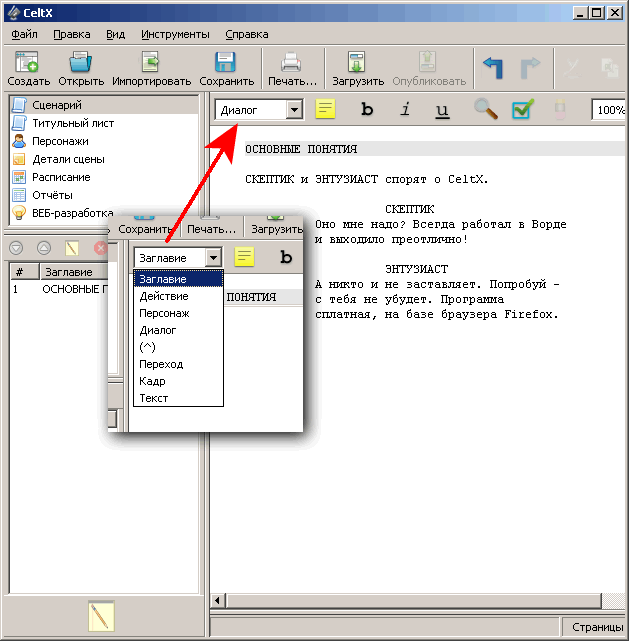Choose Кадр in dropdown list

(178, 381)
